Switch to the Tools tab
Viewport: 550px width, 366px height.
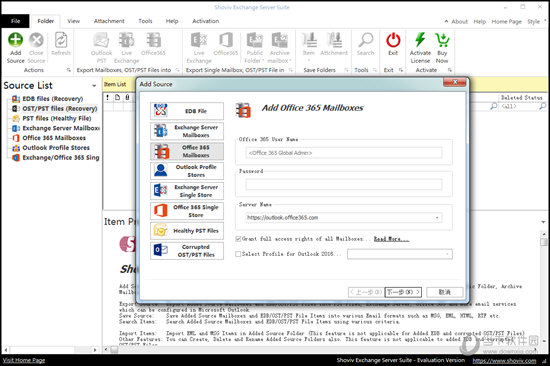click(145, 21)
